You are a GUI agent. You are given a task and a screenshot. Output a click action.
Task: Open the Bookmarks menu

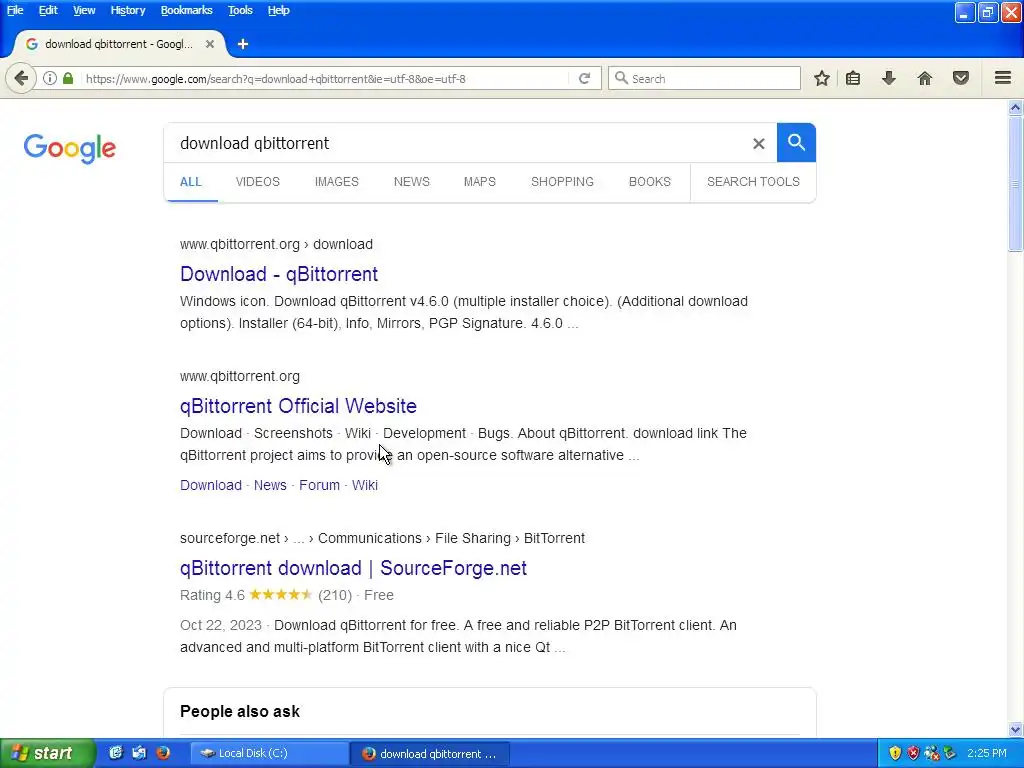[x=186, y=10]
